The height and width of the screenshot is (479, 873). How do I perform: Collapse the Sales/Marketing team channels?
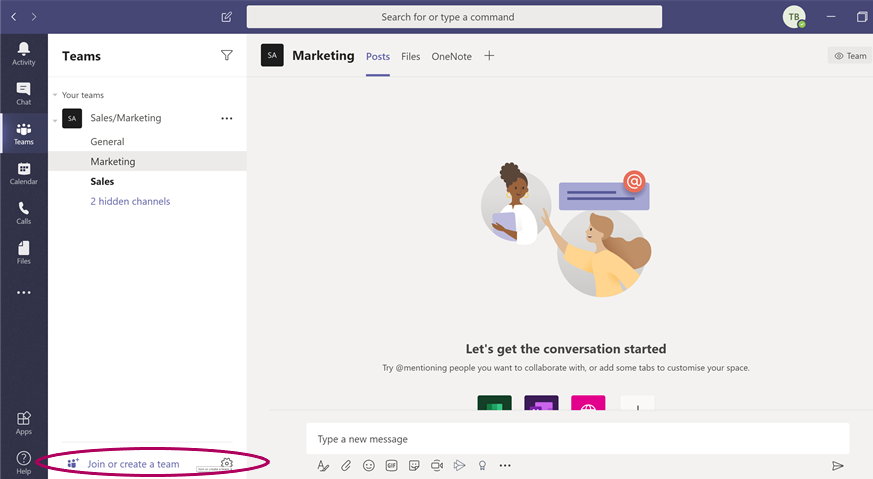tap(55, 120)
